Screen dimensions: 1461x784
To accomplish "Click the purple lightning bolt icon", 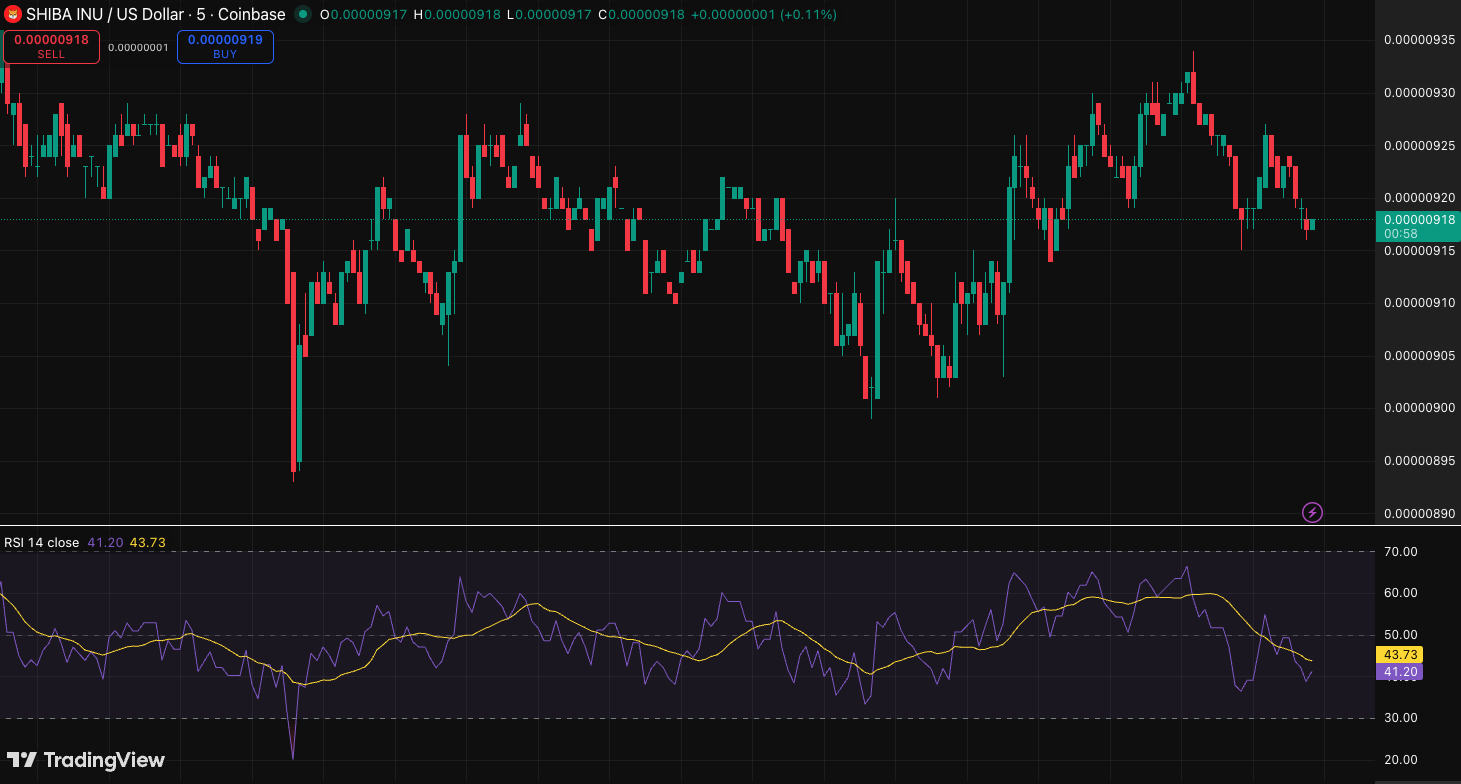I will pyautogui.click(x=1312, y=513).
